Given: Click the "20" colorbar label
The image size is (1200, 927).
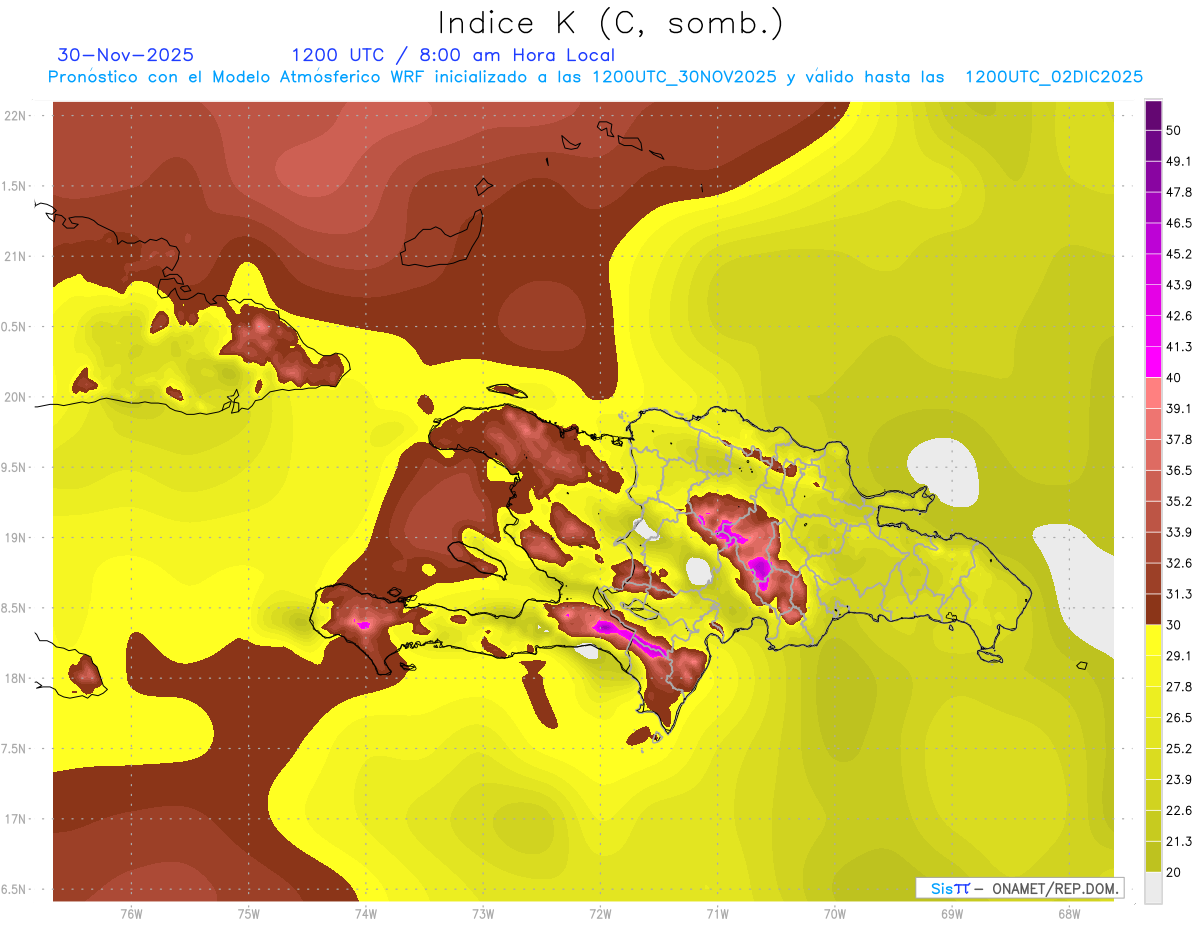Looking at the screenshot, I should click(1174, 872).
